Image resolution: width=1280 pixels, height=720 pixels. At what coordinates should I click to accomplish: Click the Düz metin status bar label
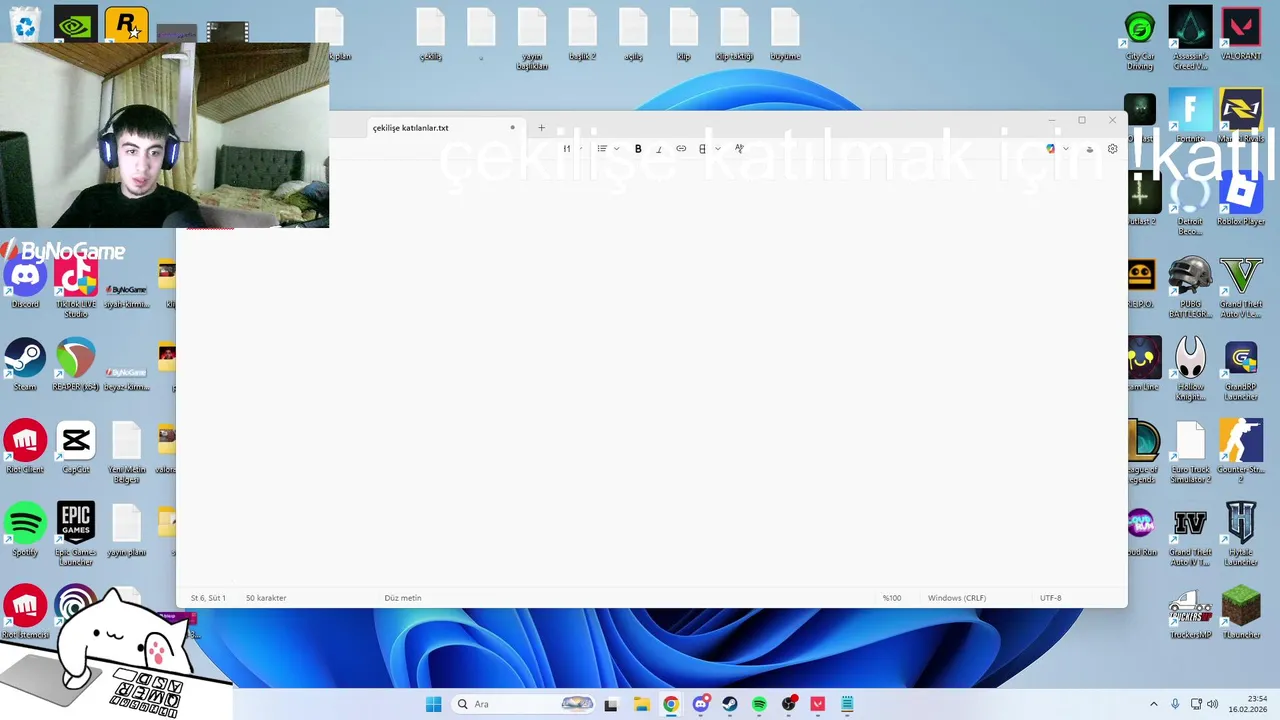coord(403,598)
